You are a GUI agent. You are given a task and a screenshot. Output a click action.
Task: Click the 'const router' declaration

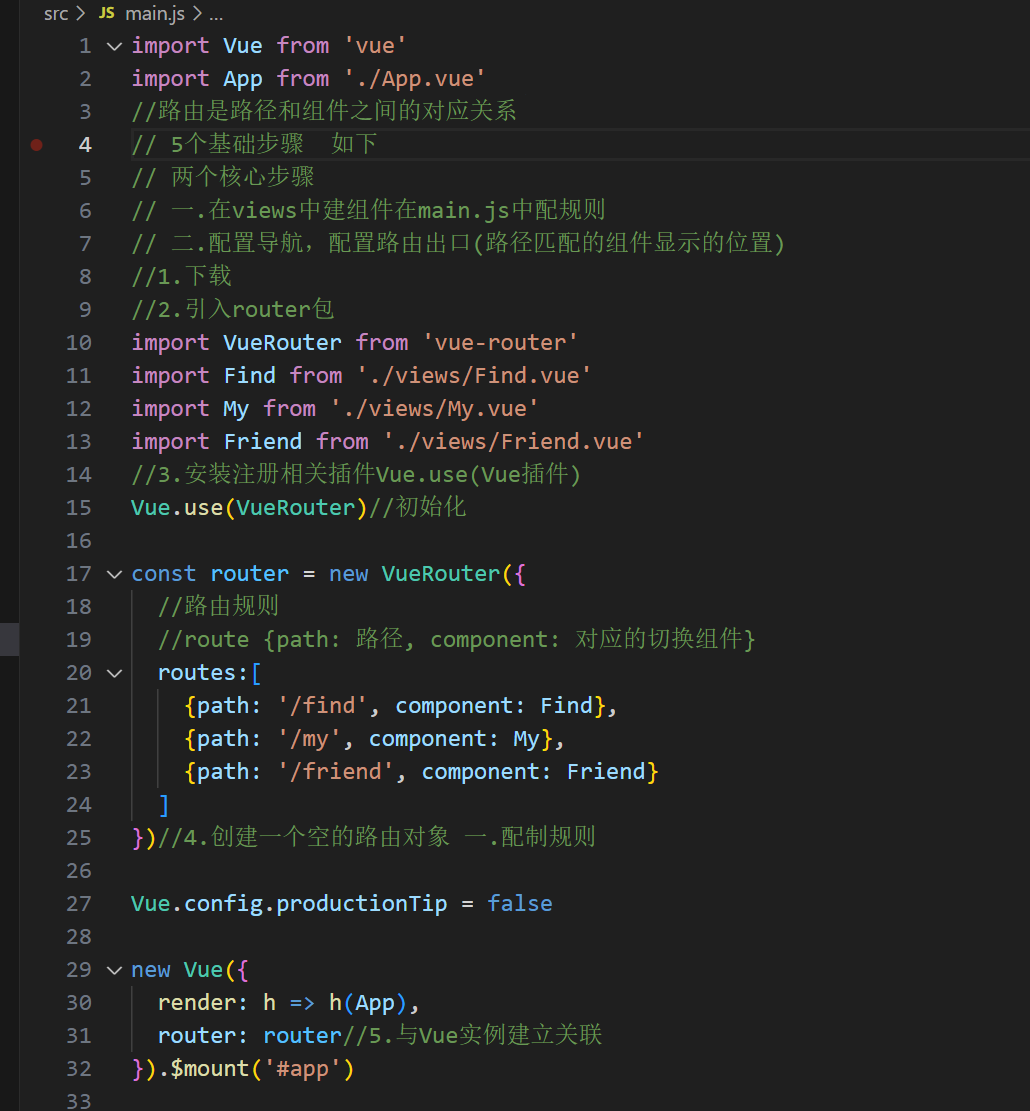tap(210, 574)
